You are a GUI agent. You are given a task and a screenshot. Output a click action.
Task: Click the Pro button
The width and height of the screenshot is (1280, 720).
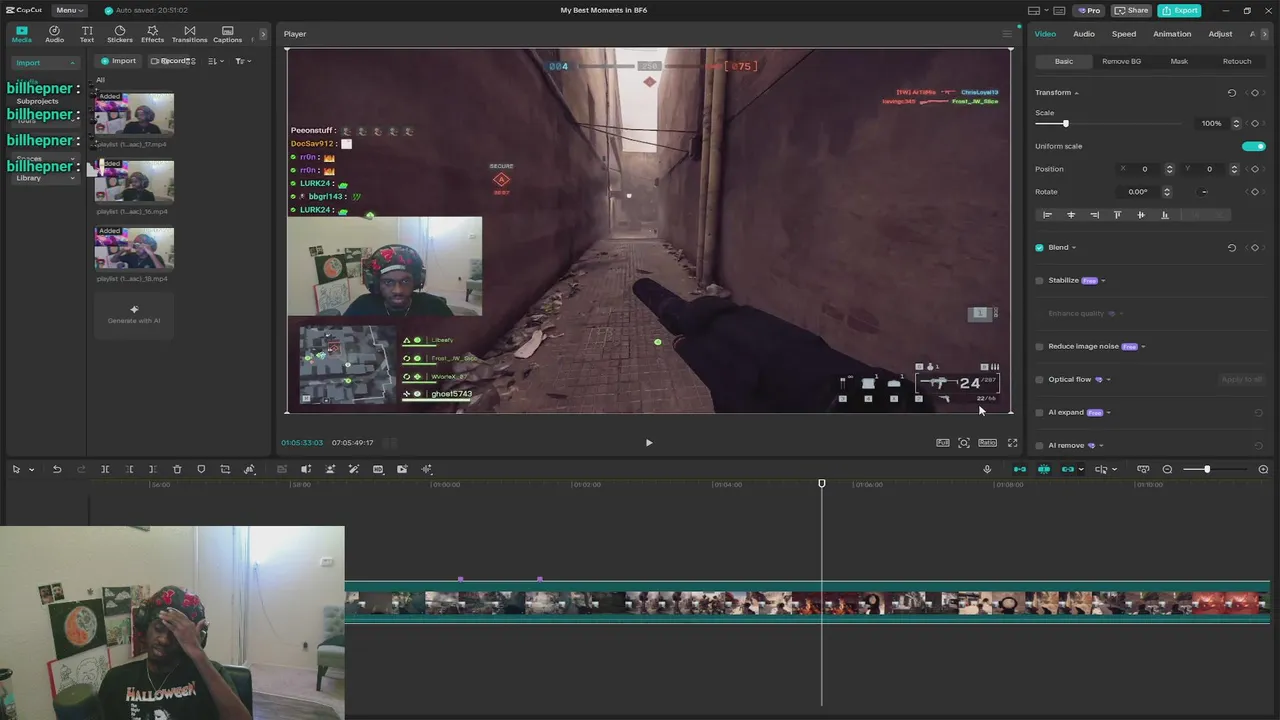click(1088, 10)
